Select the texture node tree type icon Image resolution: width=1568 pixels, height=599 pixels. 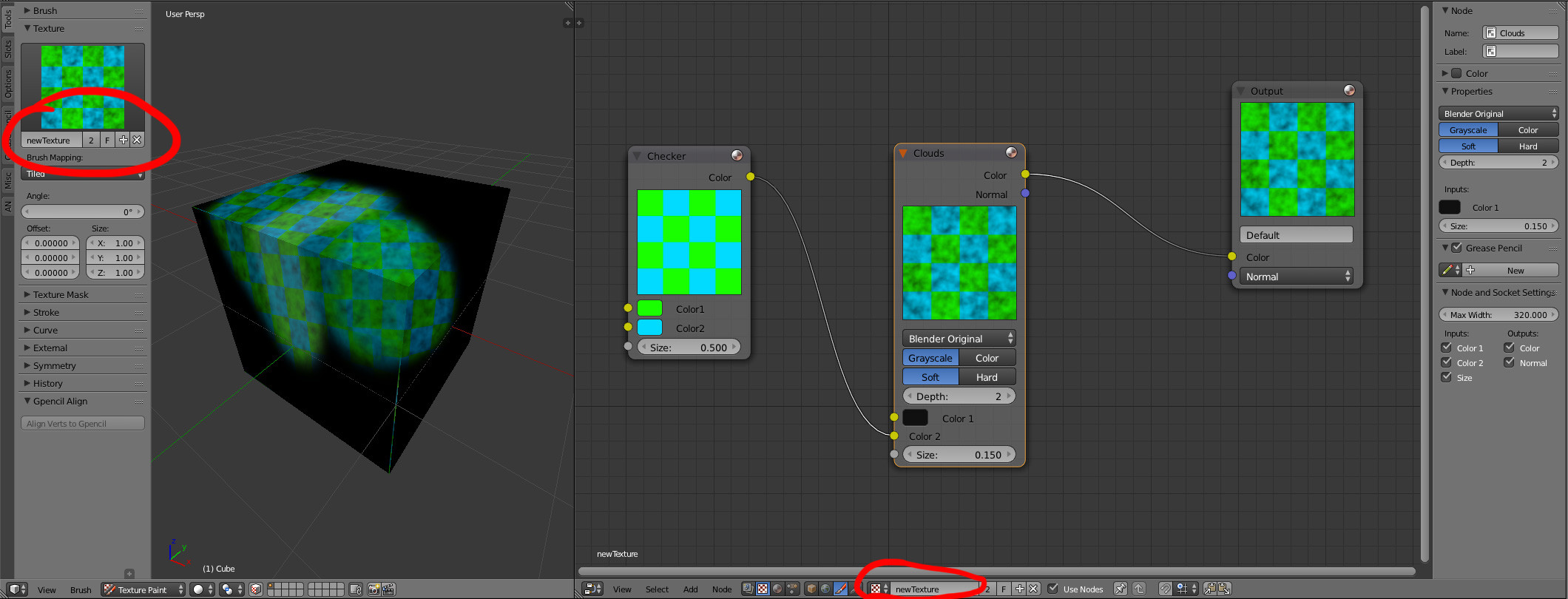763,589
